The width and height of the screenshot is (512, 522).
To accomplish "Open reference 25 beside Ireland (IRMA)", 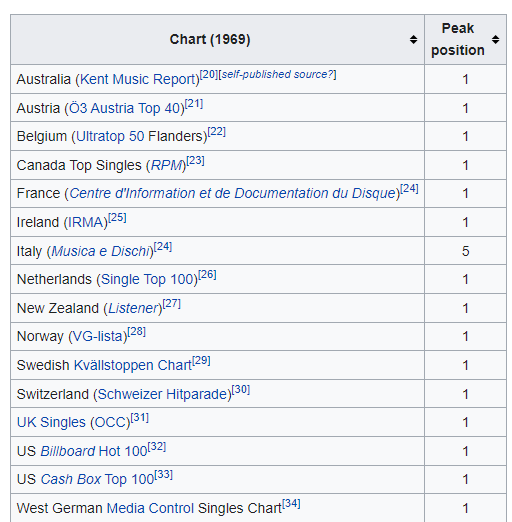I will click(x=117, y=218).
